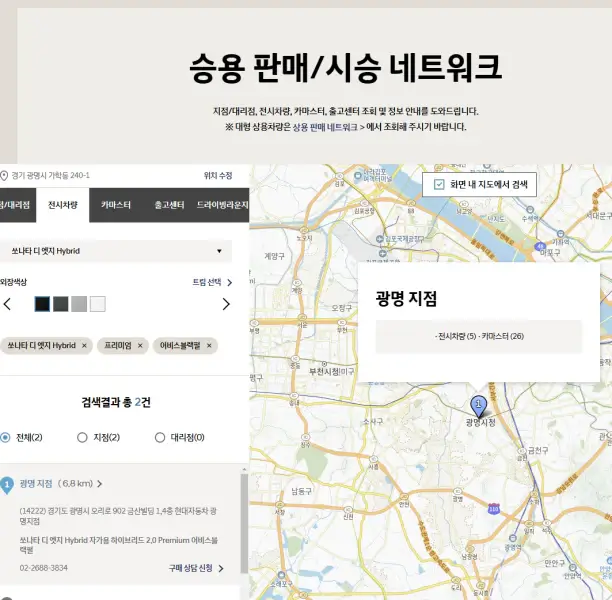This screenshot has width=612, height=600.
Task: Click the numbered 1 marker in results list
Action: (x=7, y=485)
